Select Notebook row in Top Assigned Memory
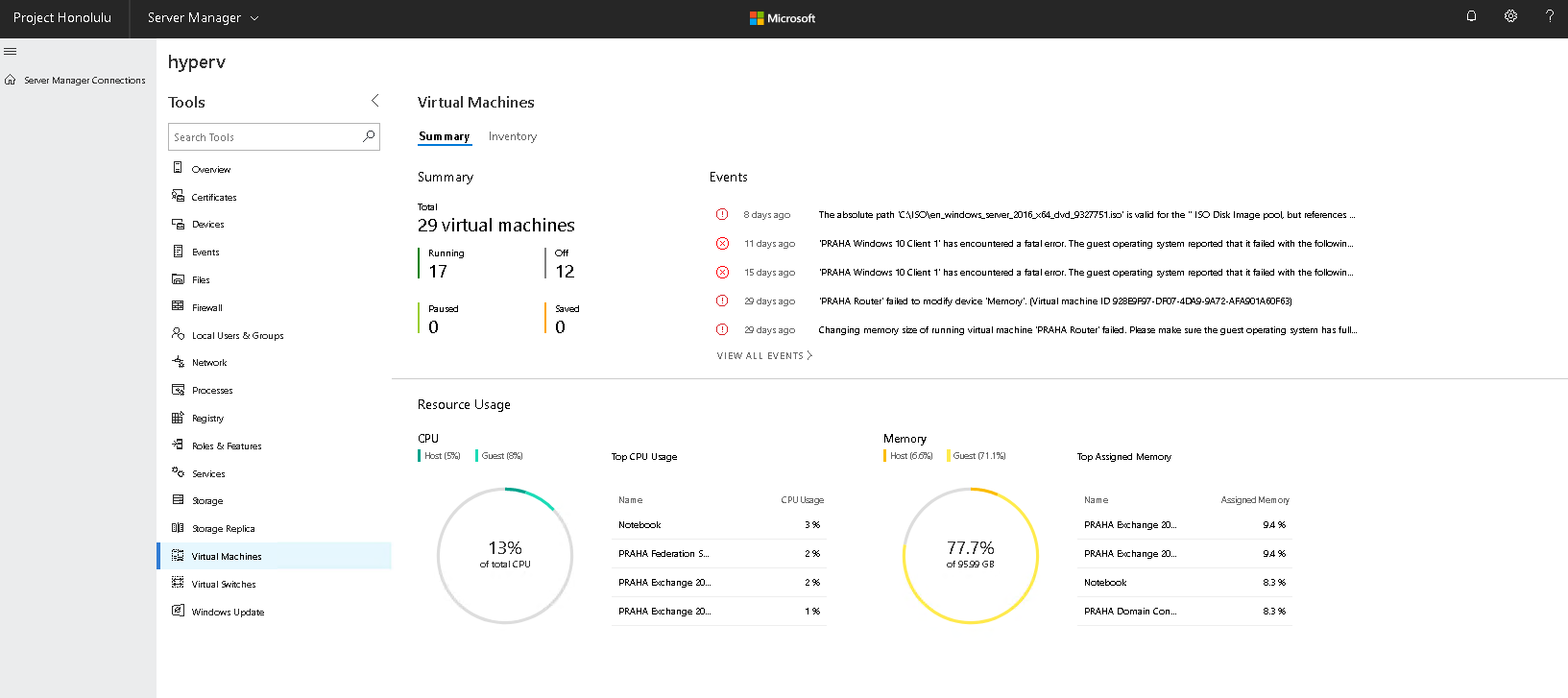This screenshot has width=1568, height=698. [1184, 583]
